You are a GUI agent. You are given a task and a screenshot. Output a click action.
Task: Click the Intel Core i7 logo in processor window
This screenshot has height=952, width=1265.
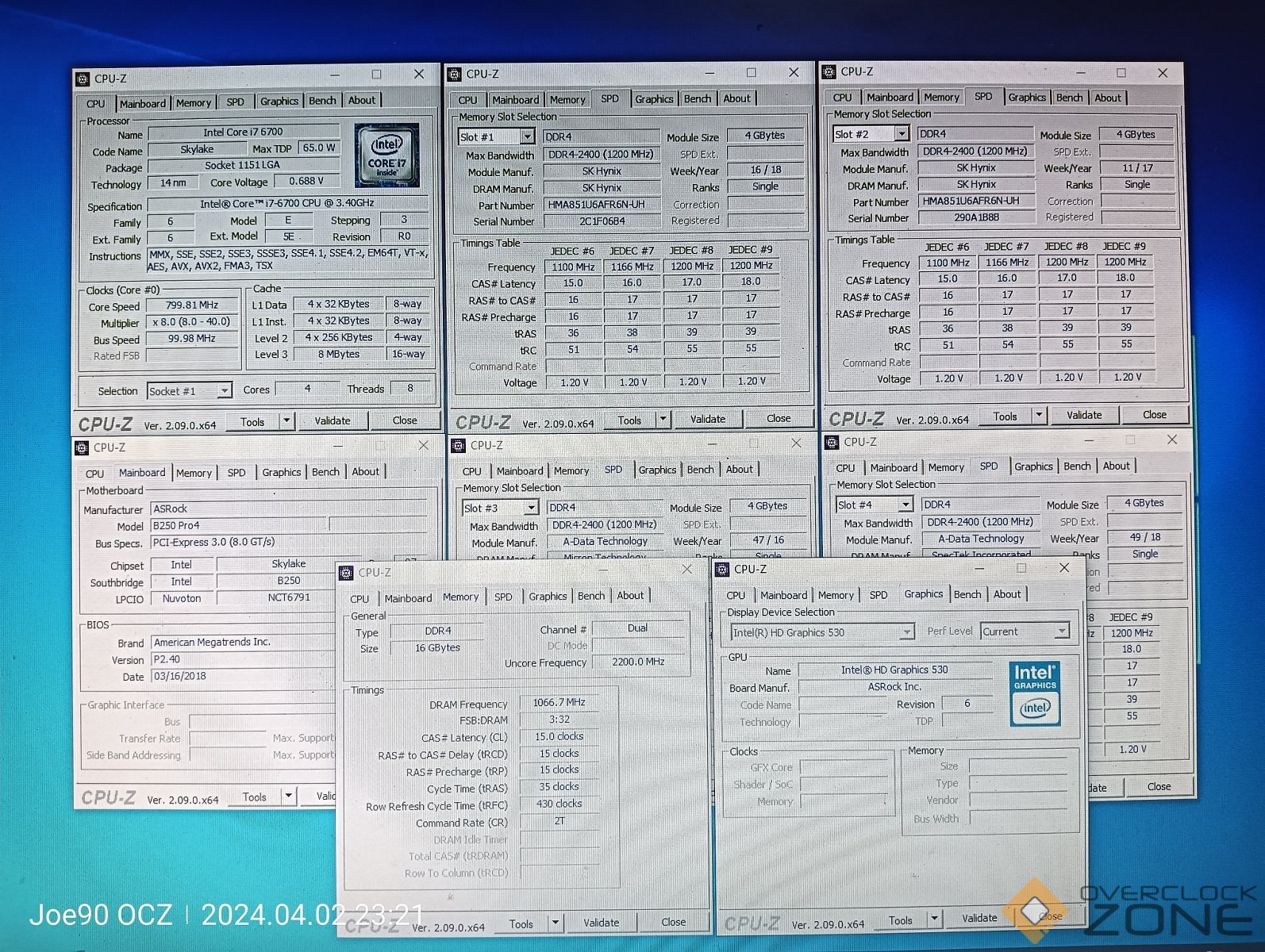point(386,155)
